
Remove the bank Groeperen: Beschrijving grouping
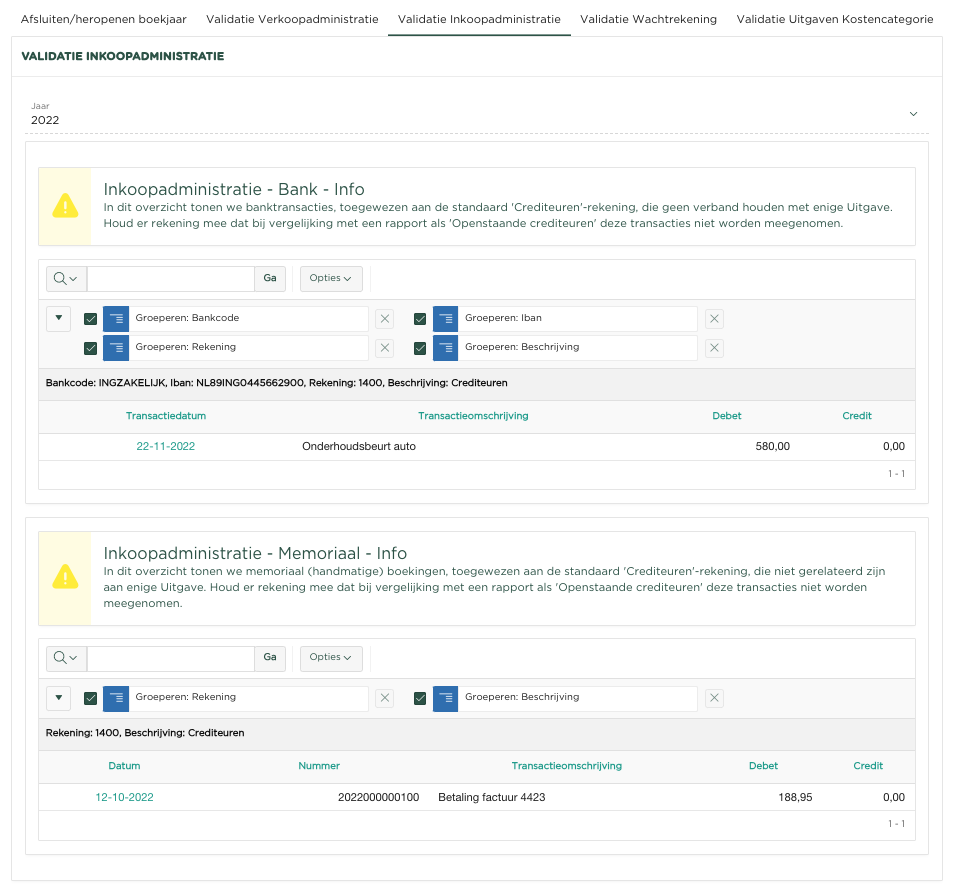point(714,348)
